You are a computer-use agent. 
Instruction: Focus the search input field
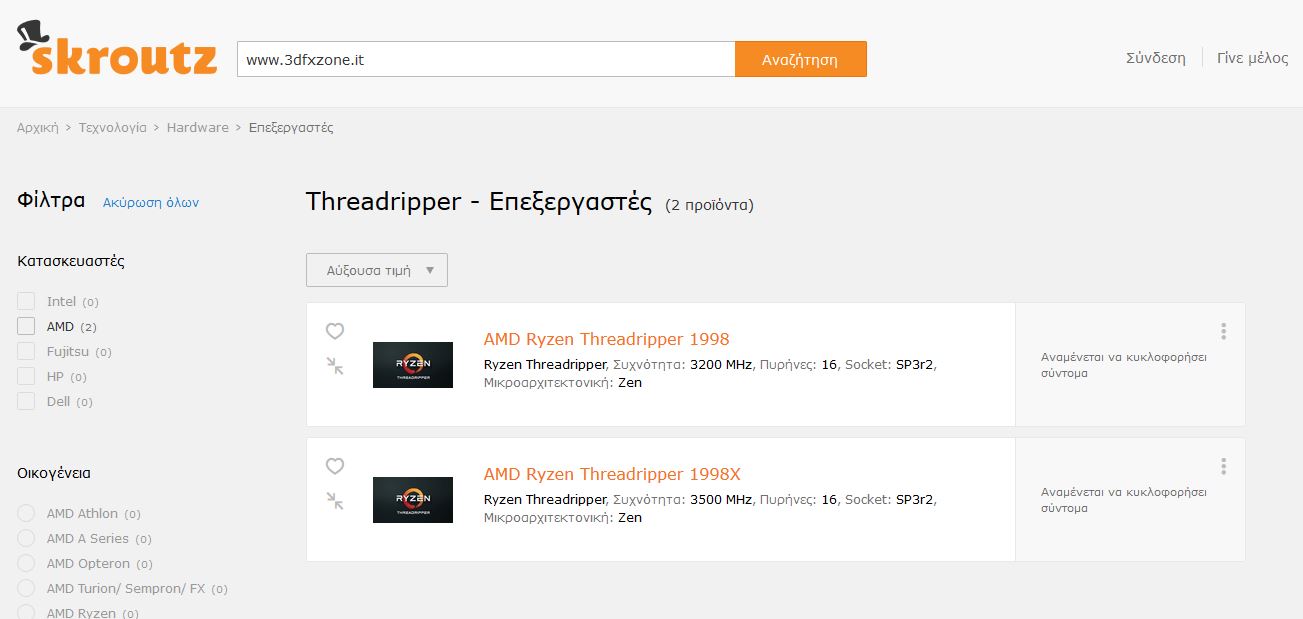click(x=486, y=59)
